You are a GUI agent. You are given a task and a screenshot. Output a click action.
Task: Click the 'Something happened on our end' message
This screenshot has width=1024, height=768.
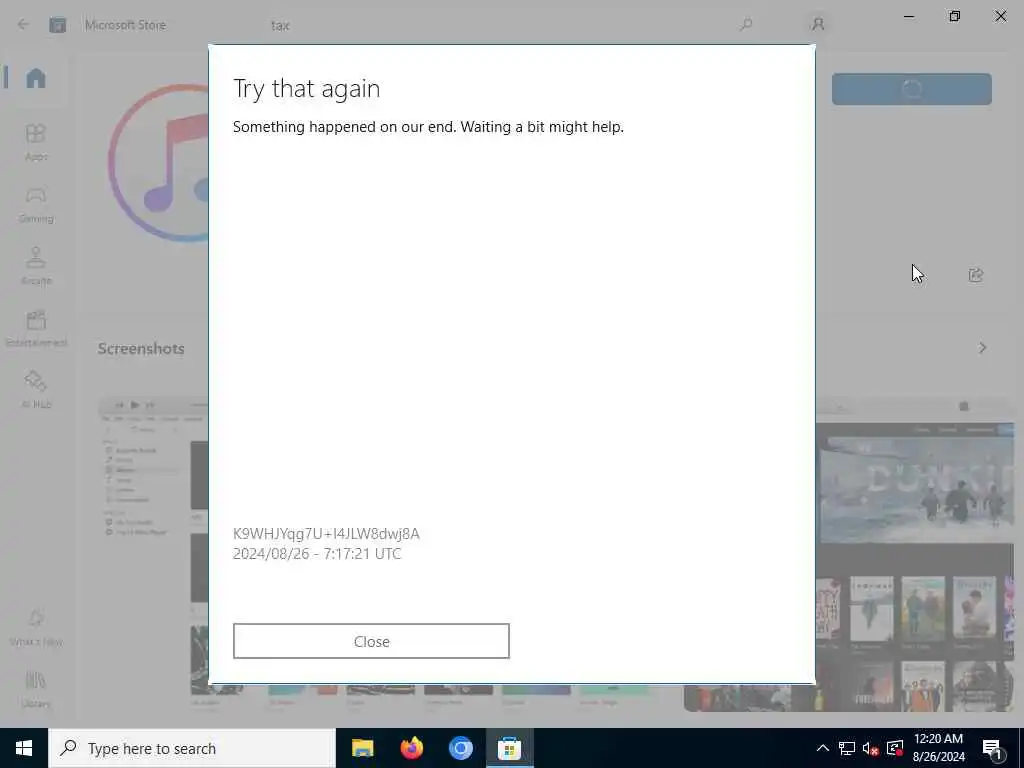point(428,127)
